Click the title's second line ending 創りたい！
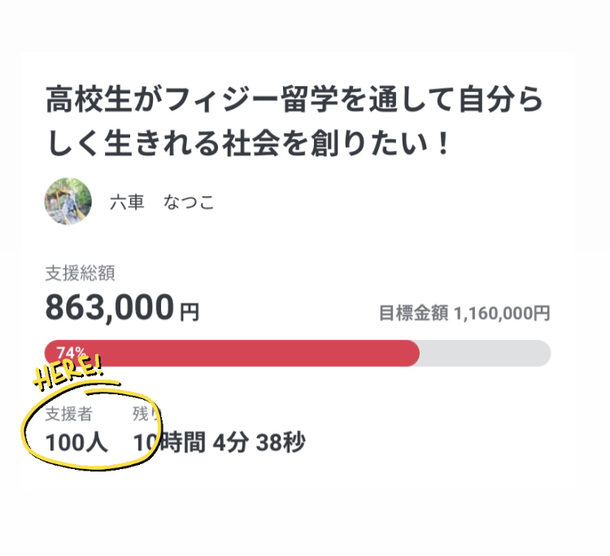This screenshot has width=610, height=556. click(250, 143)
